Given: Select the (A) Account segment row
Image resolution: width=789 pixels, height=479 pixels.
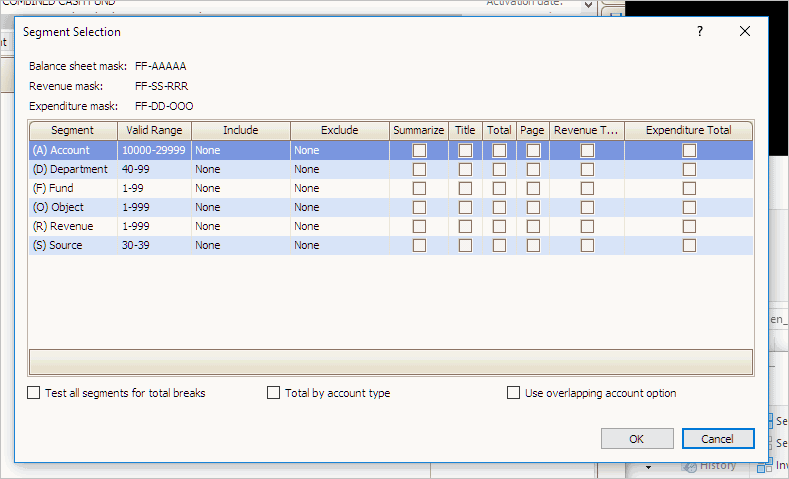Looking at the screenshot, I should click(x=390, y=150).
